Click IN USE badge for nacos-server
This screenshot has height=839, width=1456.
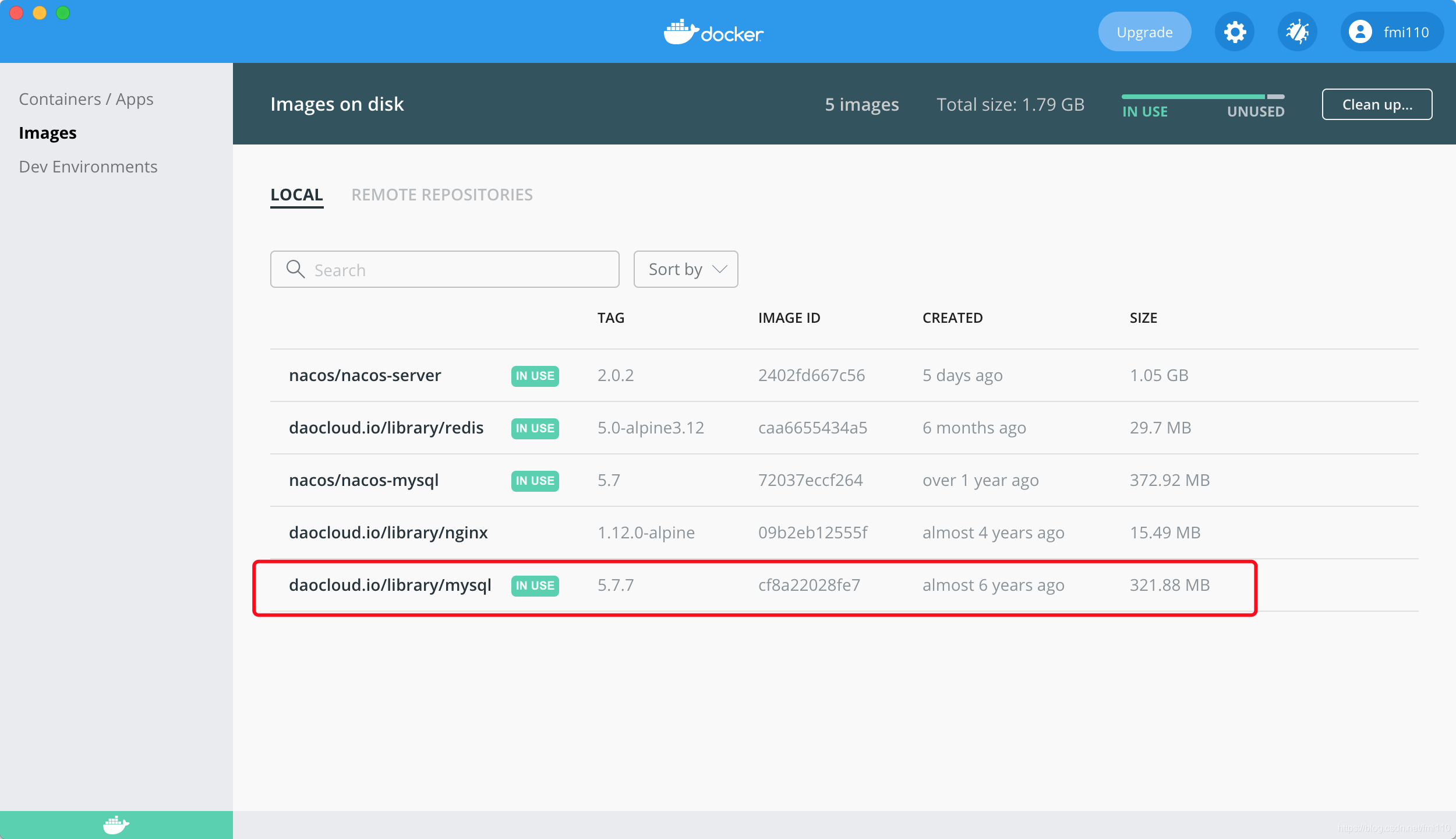coord(535,376)
